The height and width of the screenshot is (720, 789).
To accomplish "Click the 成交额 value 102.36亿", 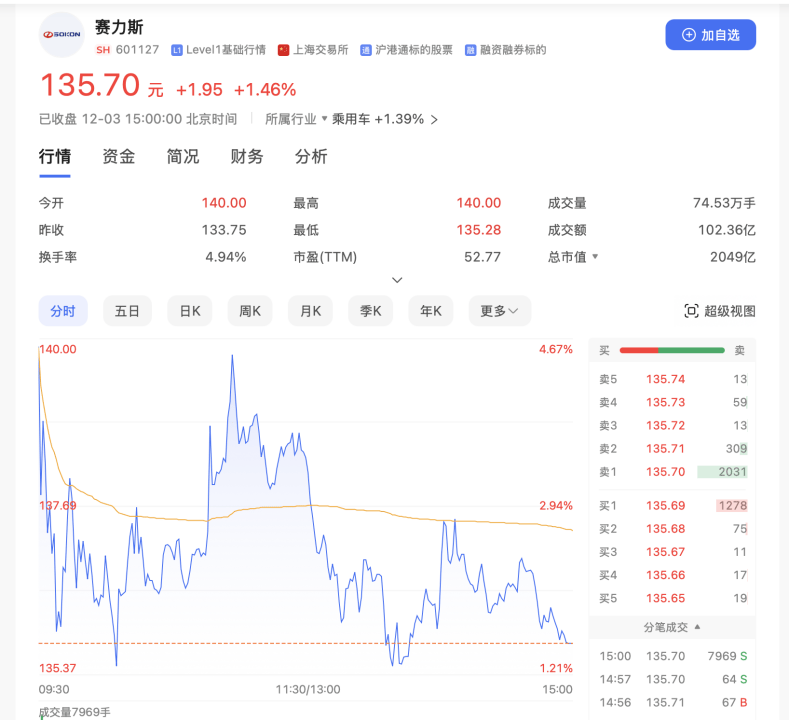I will 727,230.
